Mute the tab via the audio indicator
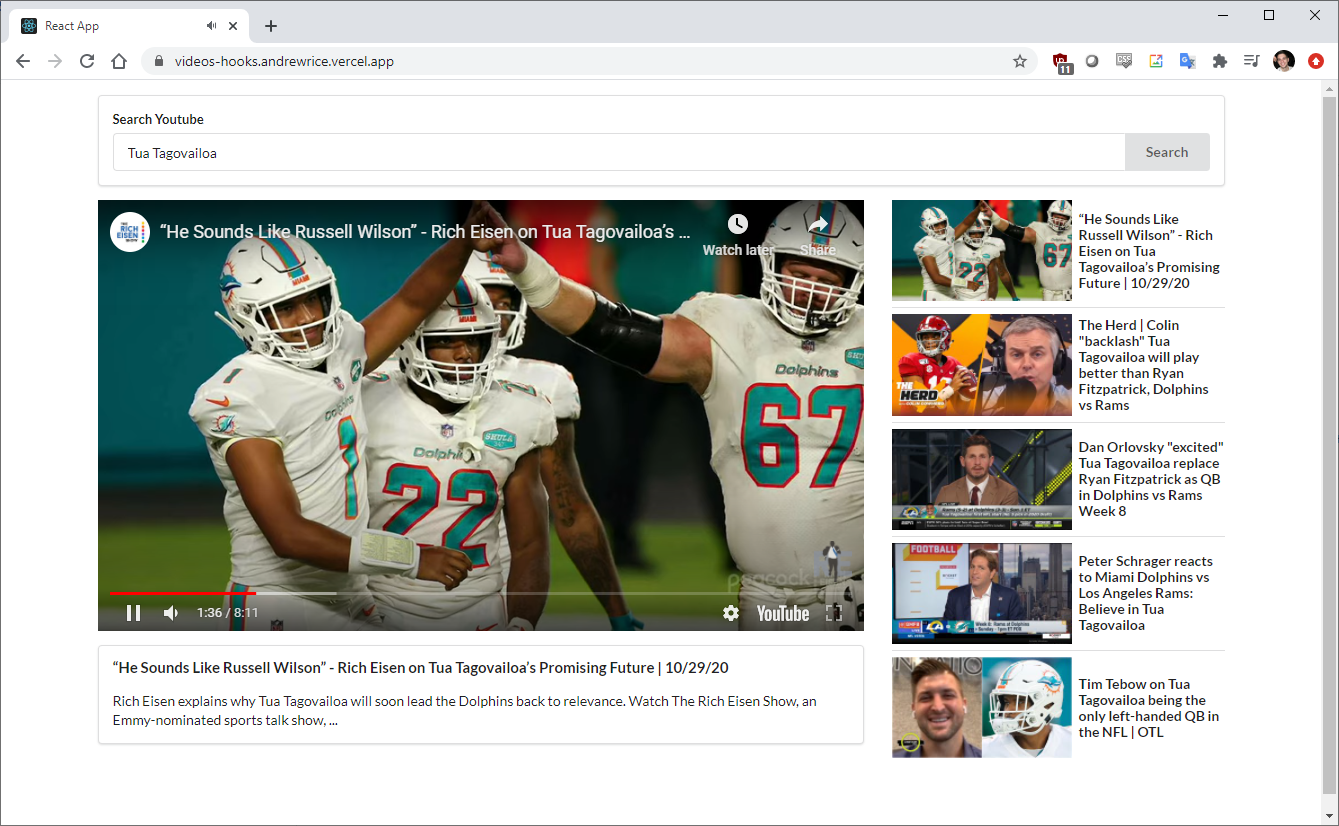 click(211, 26)
